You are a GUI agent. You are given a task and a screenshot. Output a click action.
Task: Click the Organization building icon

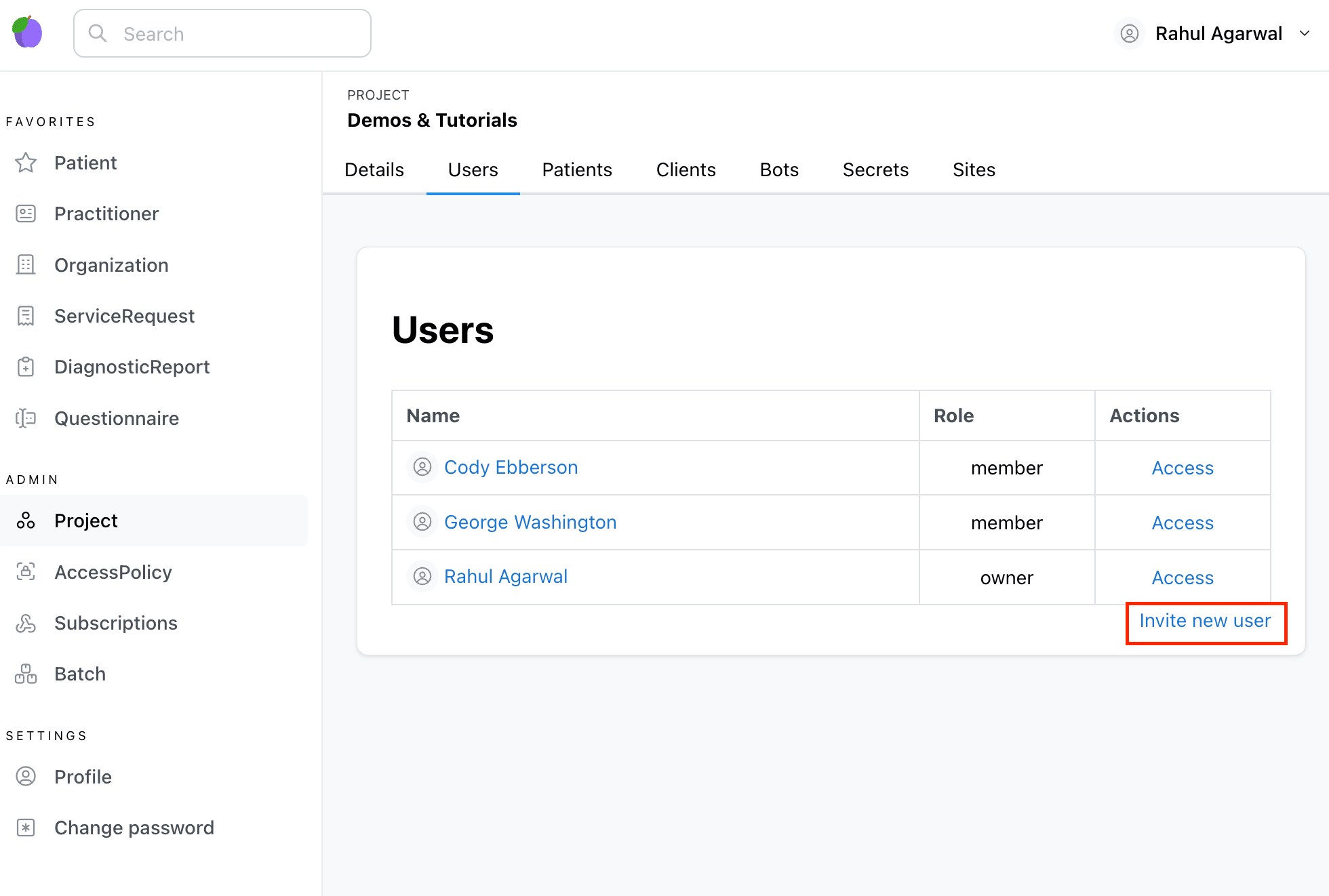pos(26,265)
